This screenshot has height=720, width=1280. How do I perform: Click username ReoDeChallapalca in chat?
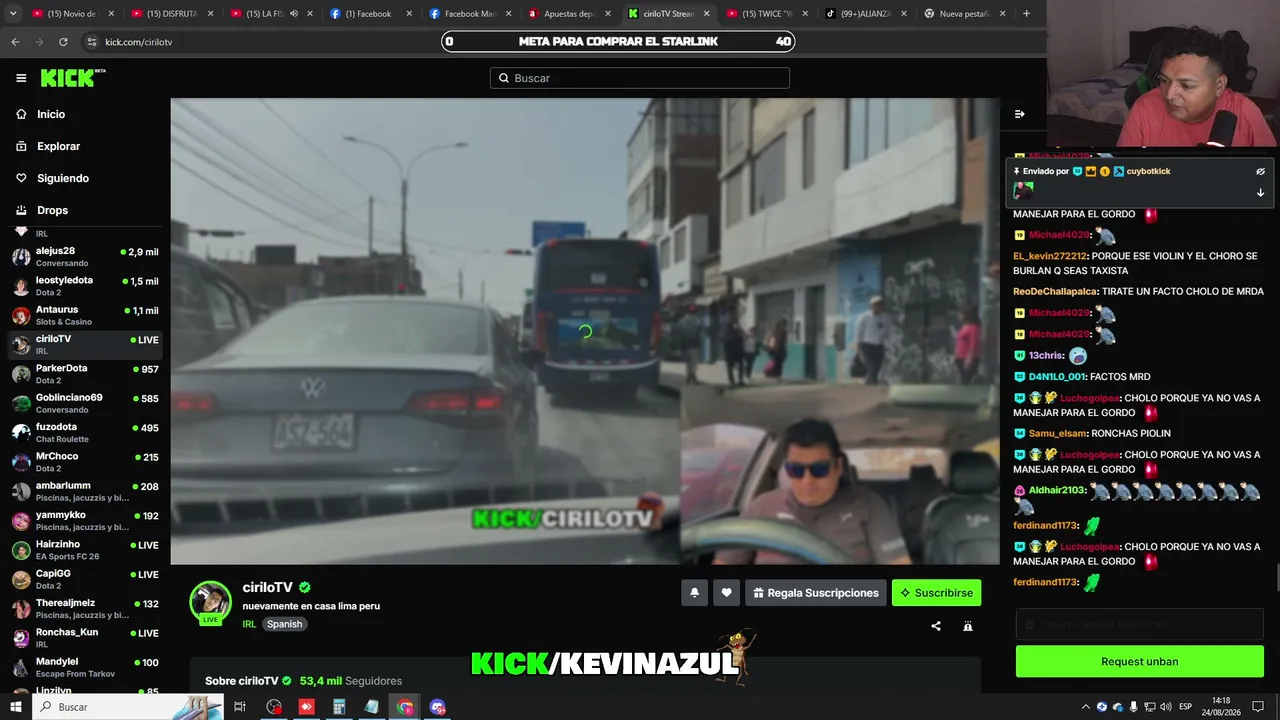tap(1055, 291)
